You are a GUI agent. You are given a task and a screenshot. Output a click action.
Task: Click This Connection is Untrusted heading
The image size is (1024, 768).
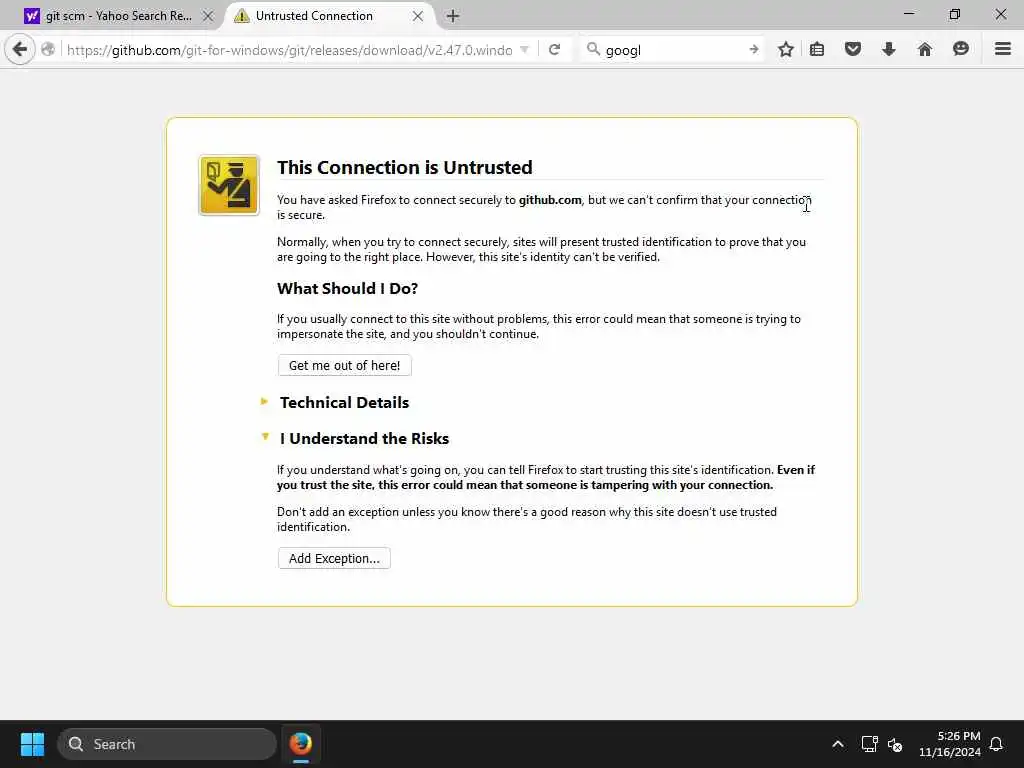[x=404, y=167]
